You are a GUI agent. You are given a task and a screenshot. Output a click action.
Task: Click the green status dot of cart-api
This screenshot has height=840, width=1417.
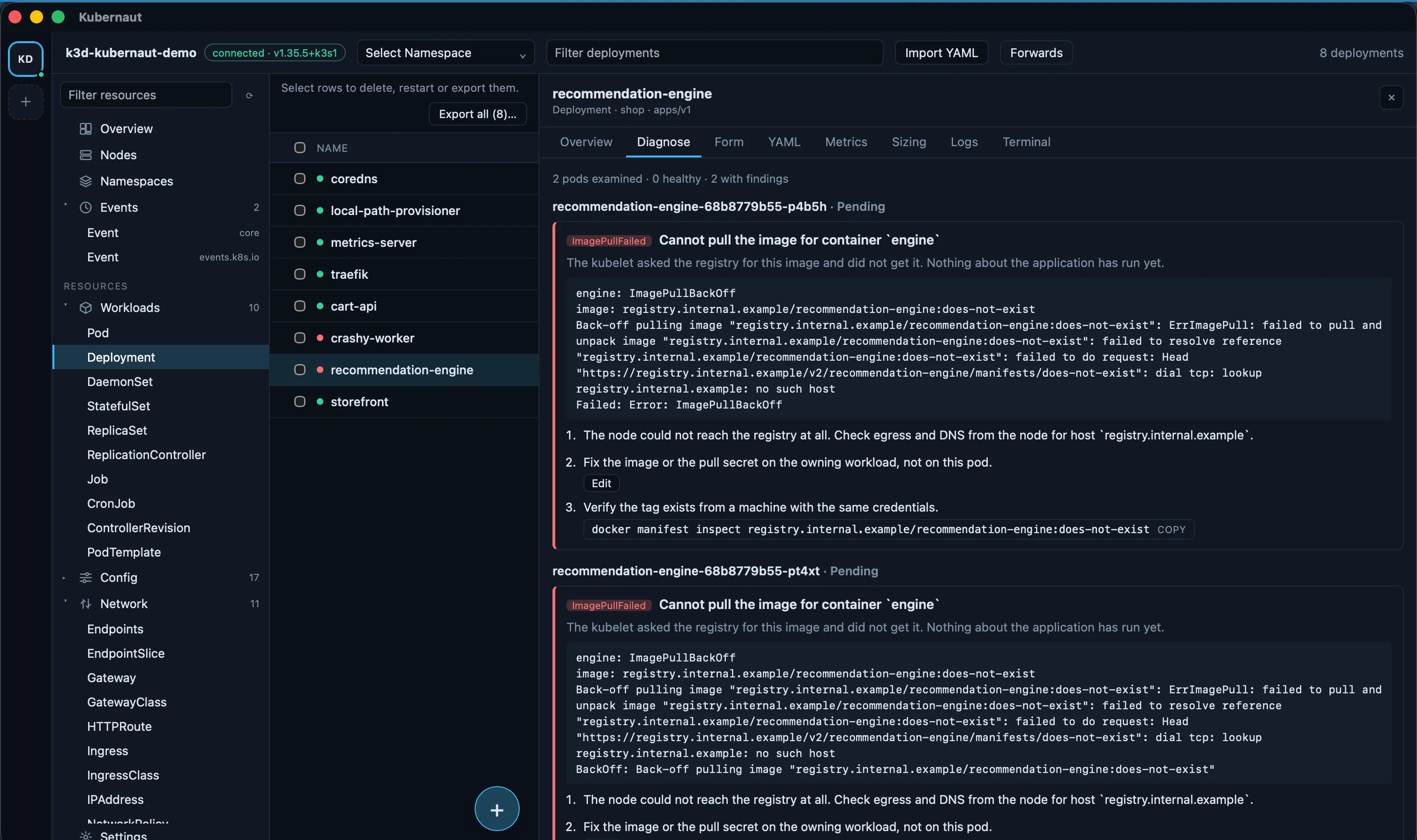320,306
